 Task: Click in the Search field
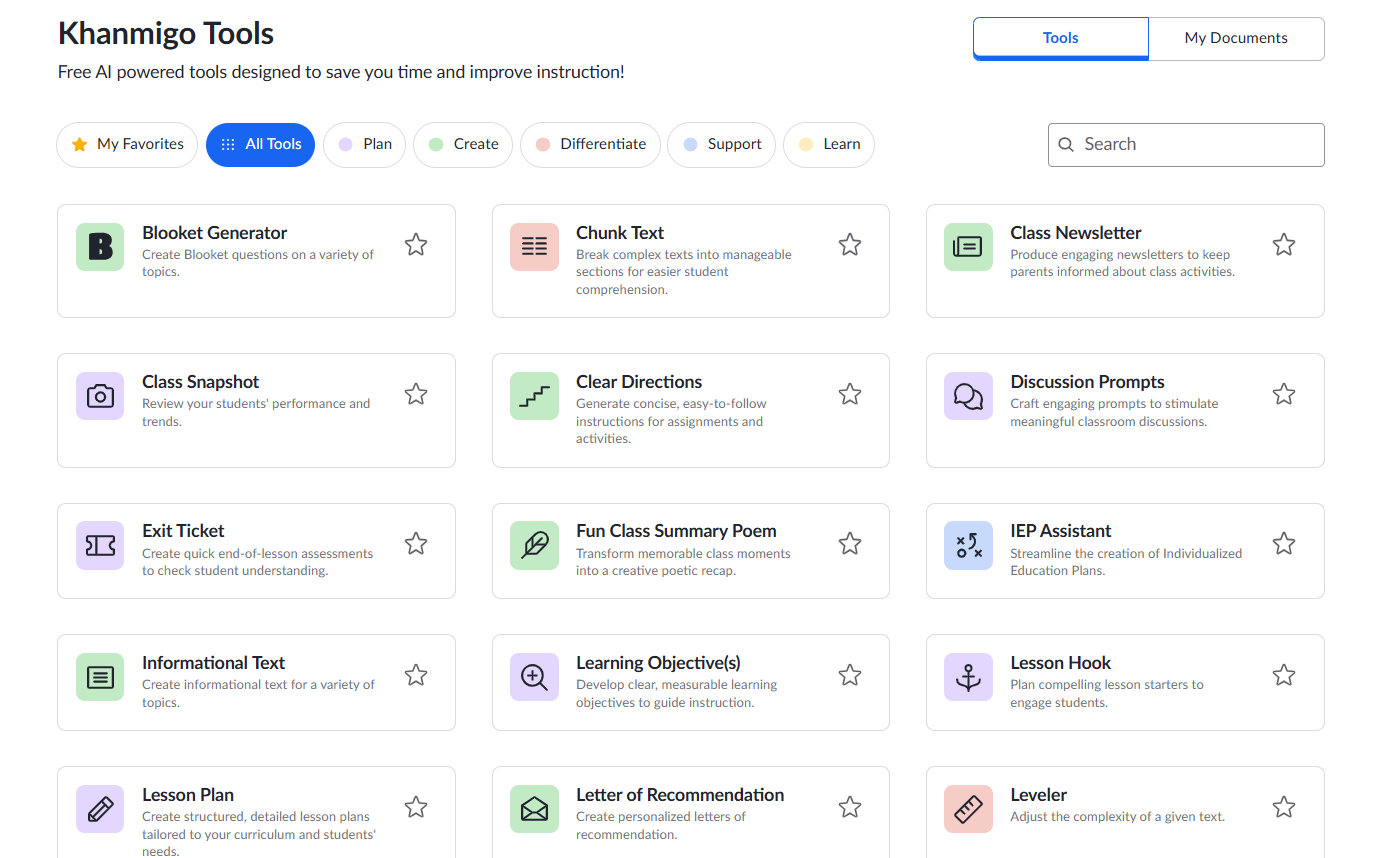coord(1186,144)
